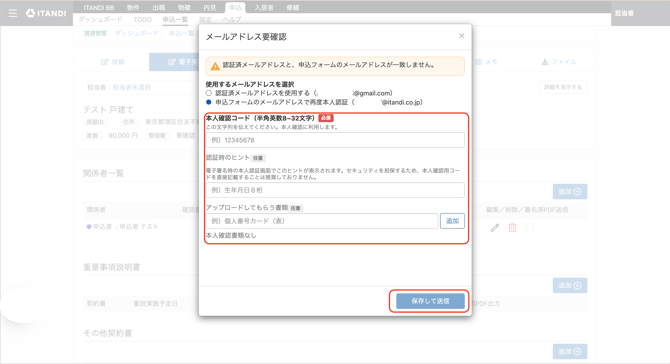This screenshot has width=670, height=364.
Task: Open the 申込 tab in top navigation
Action: click(x=235, y=8)
